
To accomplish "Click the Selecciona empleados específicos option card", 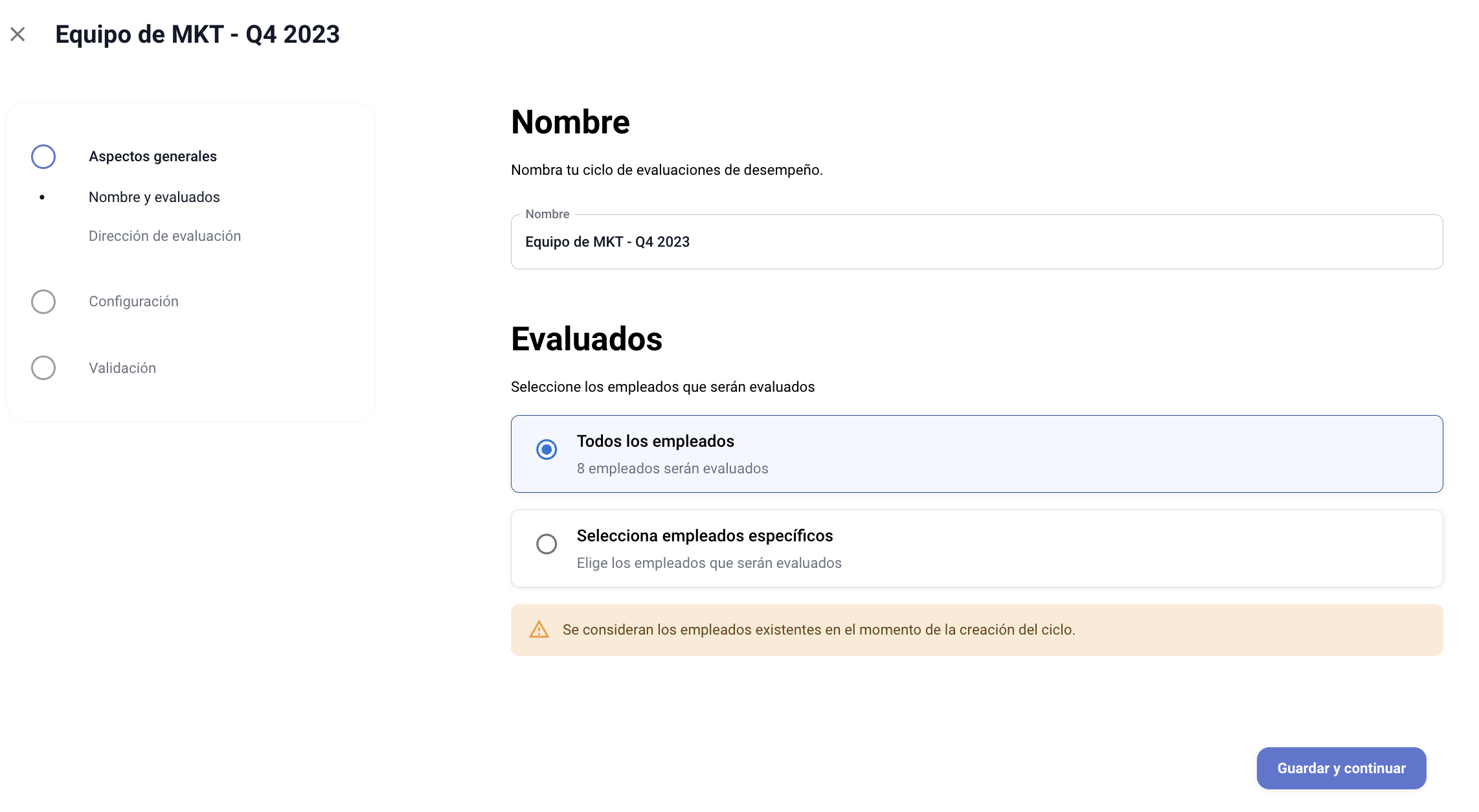I will click(x=1101, y=548).
